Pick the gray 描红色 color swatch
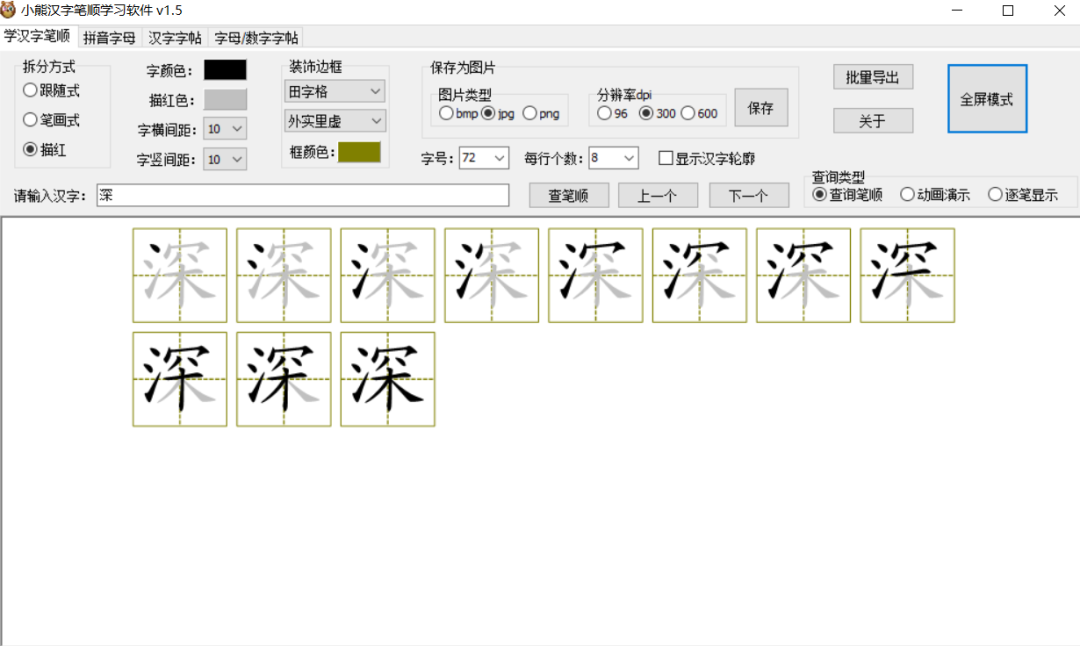The image size is (1080, 646). tap(225, 99)
